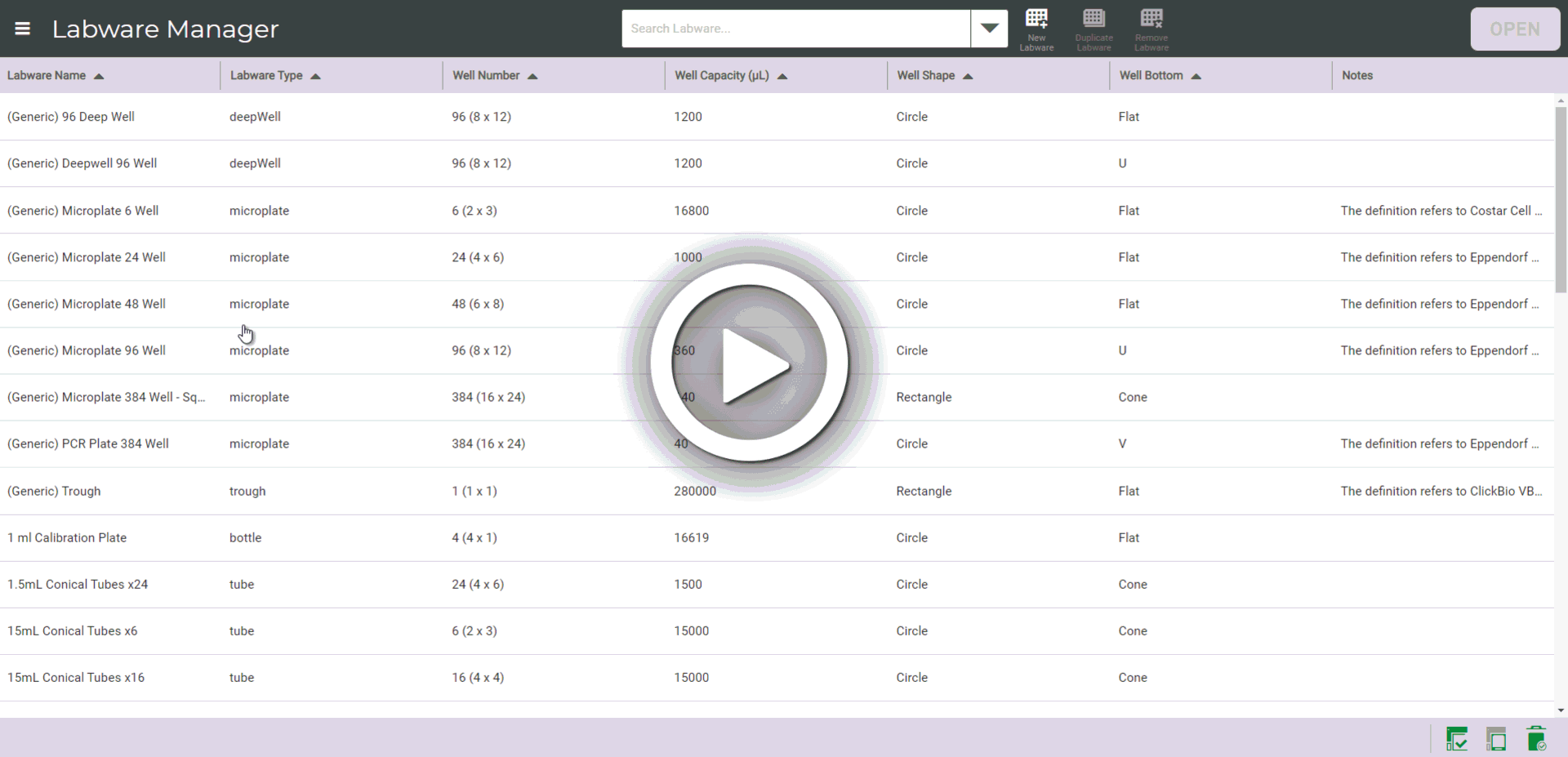Click the Remove Labware icon
This screenshot has width=1568, height=757.
[x=1151, y=29]
